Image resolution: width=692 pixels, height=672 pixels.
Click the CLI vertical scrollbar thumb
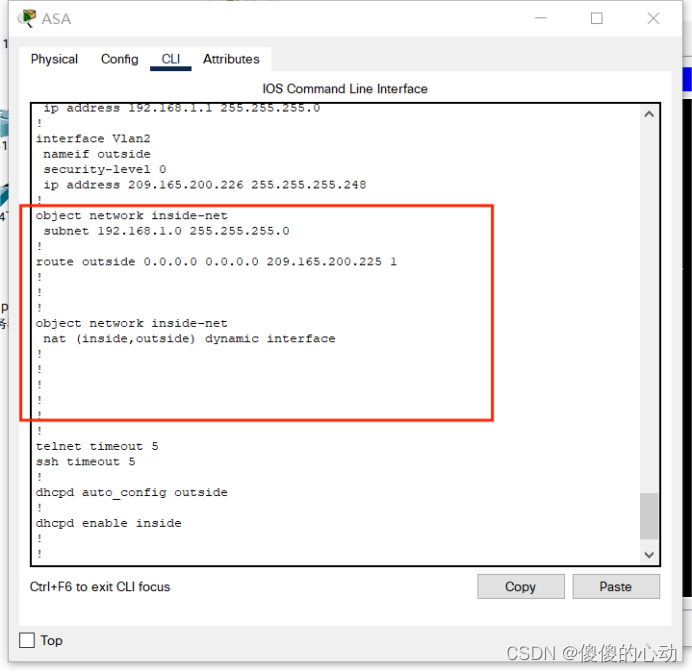pos(649,516)
